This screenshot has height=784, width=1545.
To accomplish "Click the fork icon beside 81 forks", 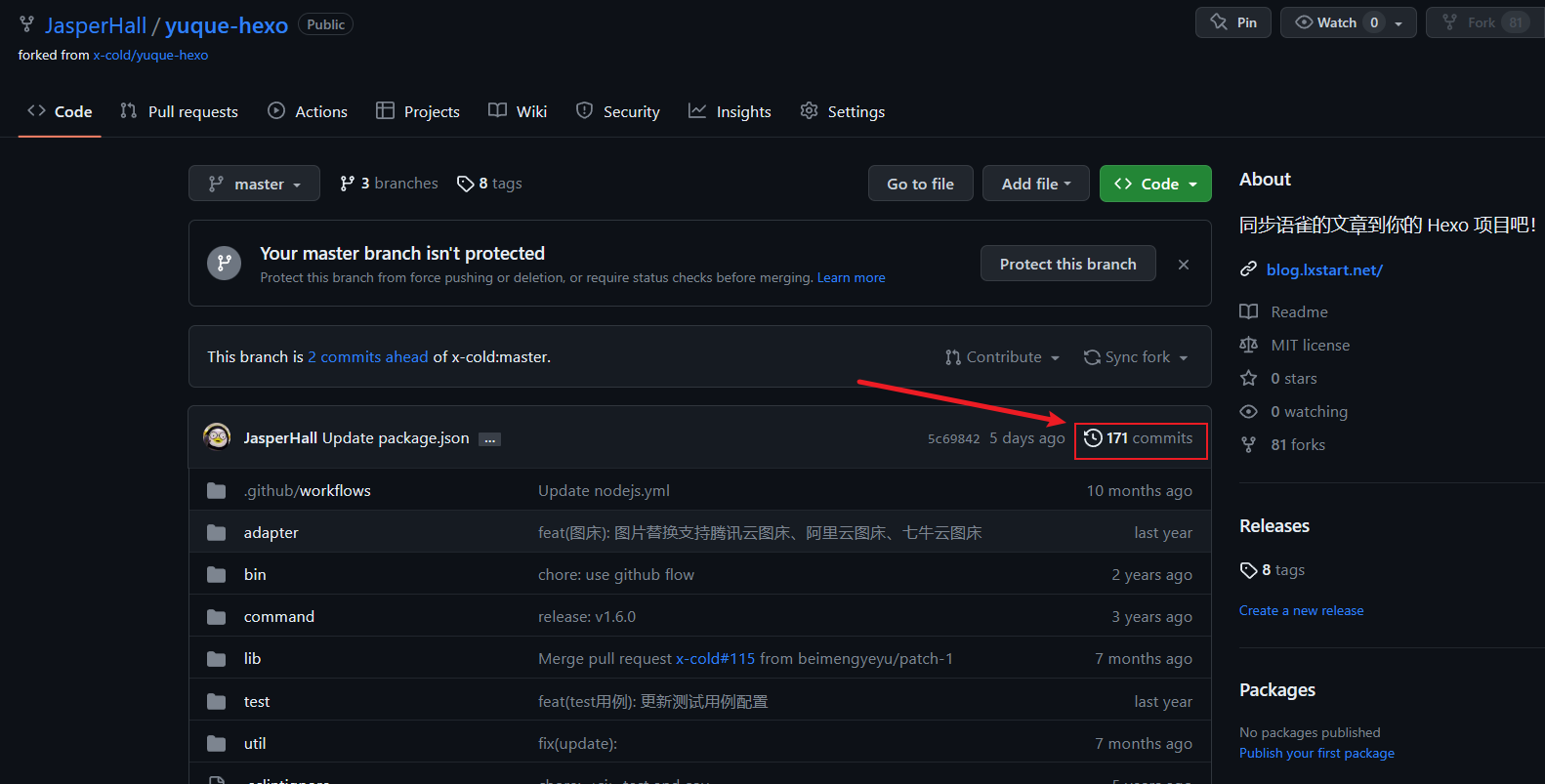I will pos(1248,444).
